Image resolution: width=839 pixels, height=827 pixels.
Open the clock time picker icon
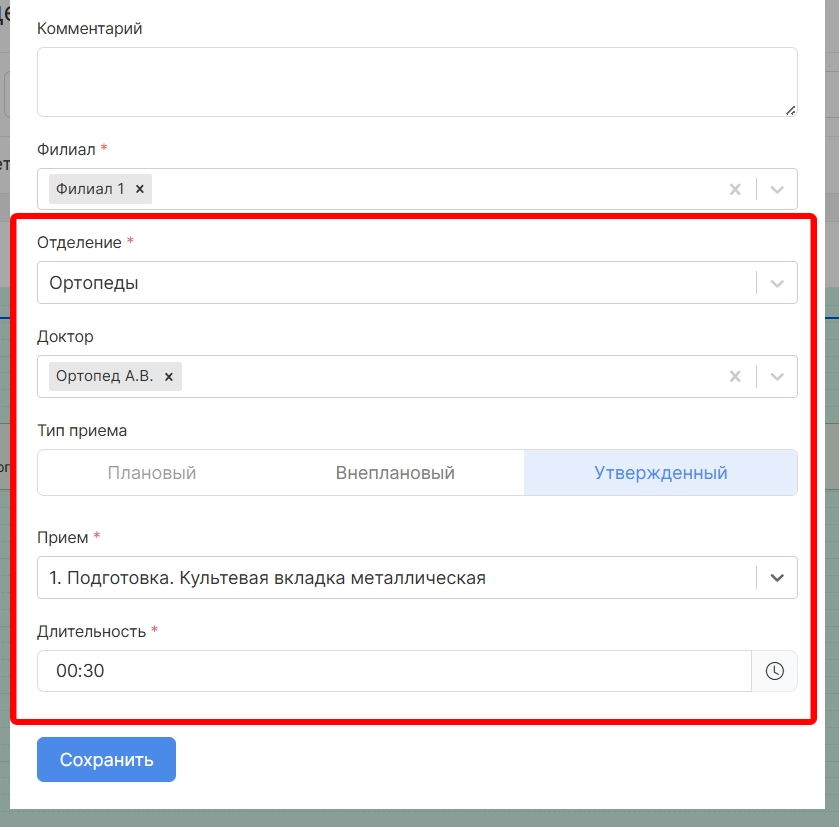774,671
